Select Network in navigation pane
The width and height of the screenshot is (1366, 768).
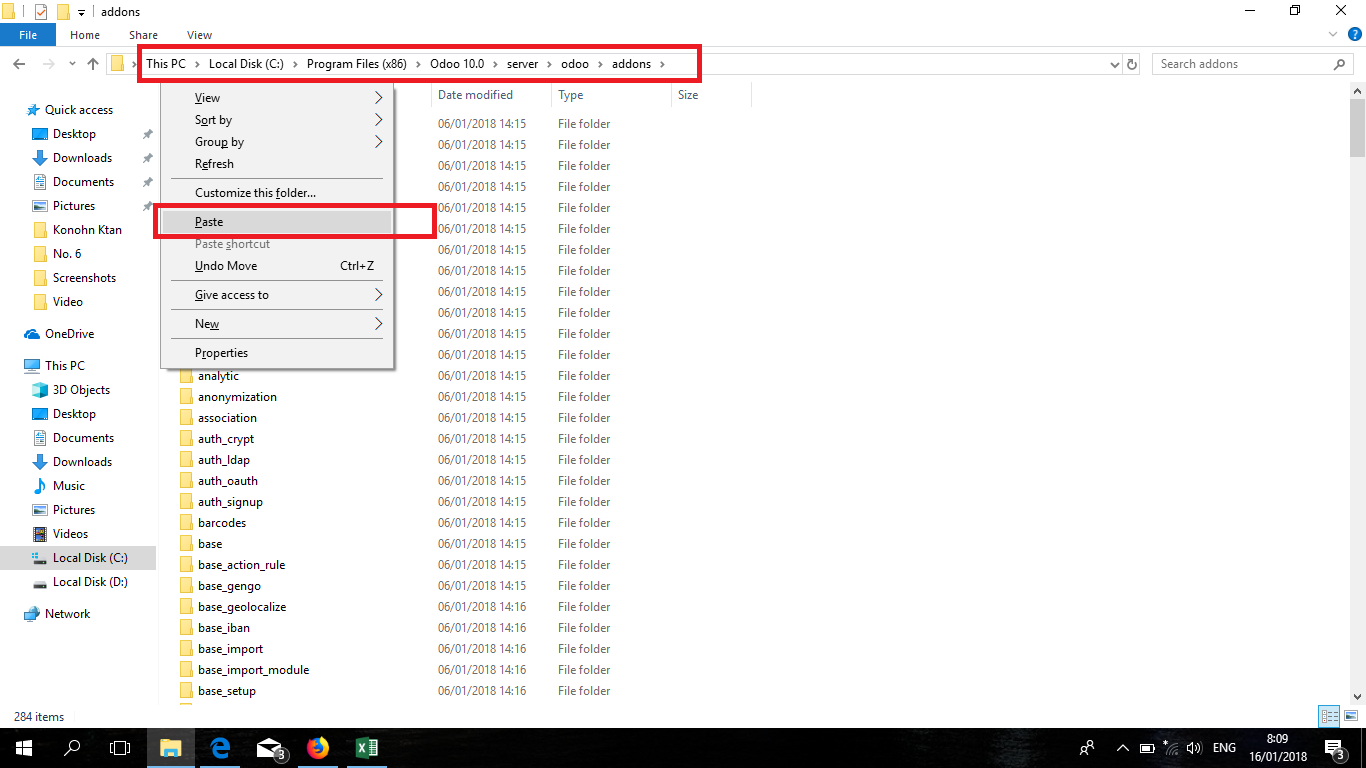(67, 614)
